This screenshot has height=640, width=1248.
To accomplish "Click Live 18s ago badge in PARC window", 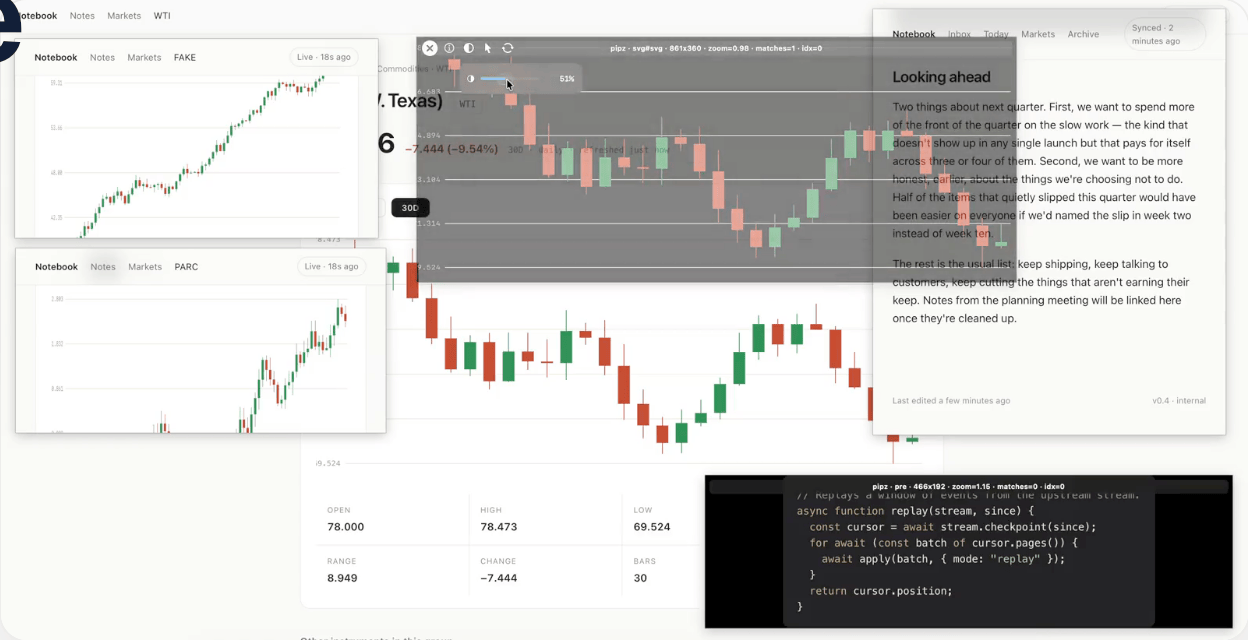I will [x=331, y=267].
